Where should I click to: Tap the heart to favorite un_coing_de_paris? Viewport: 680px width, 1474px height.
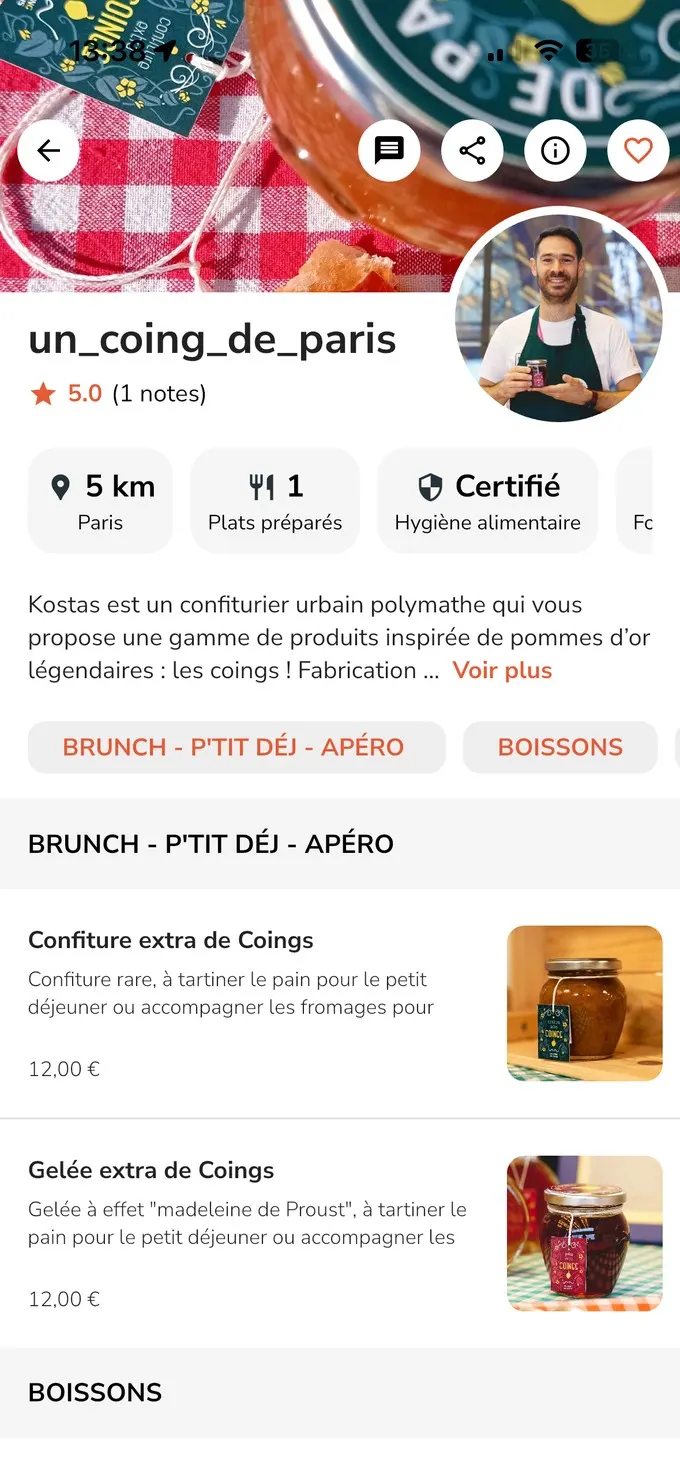(x=638, y=150)
